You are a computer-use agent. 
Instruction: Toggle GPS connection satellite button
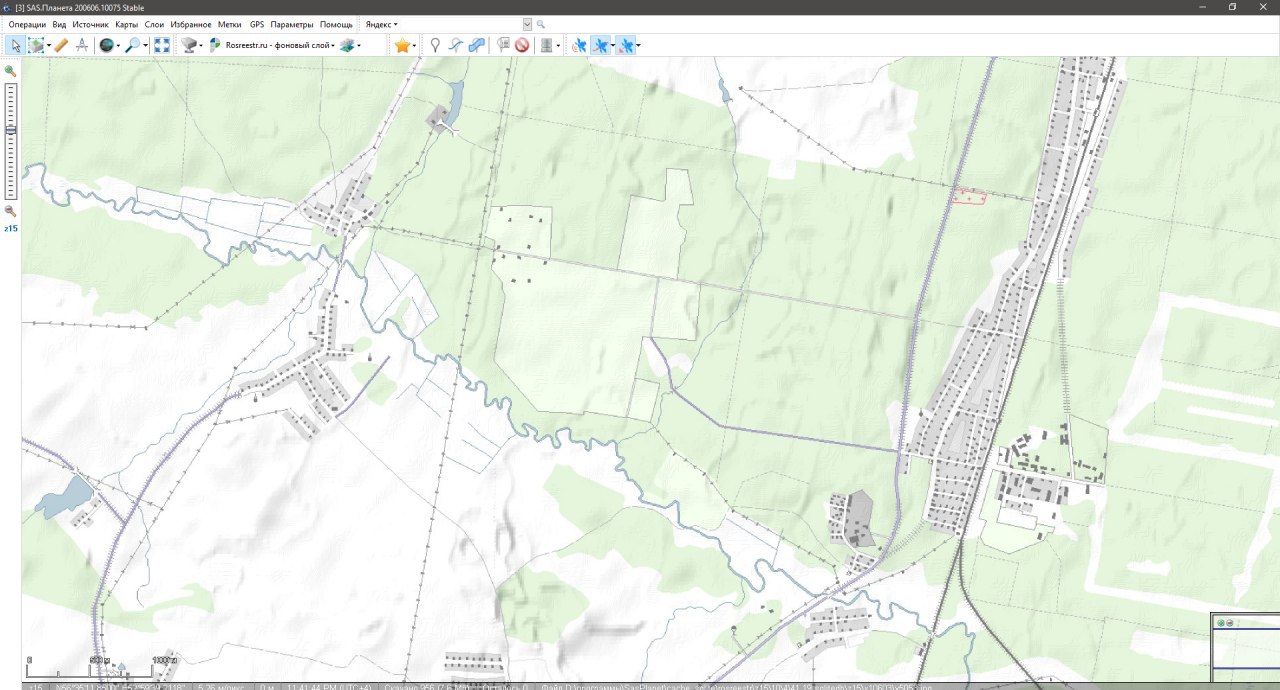[578, 45]
